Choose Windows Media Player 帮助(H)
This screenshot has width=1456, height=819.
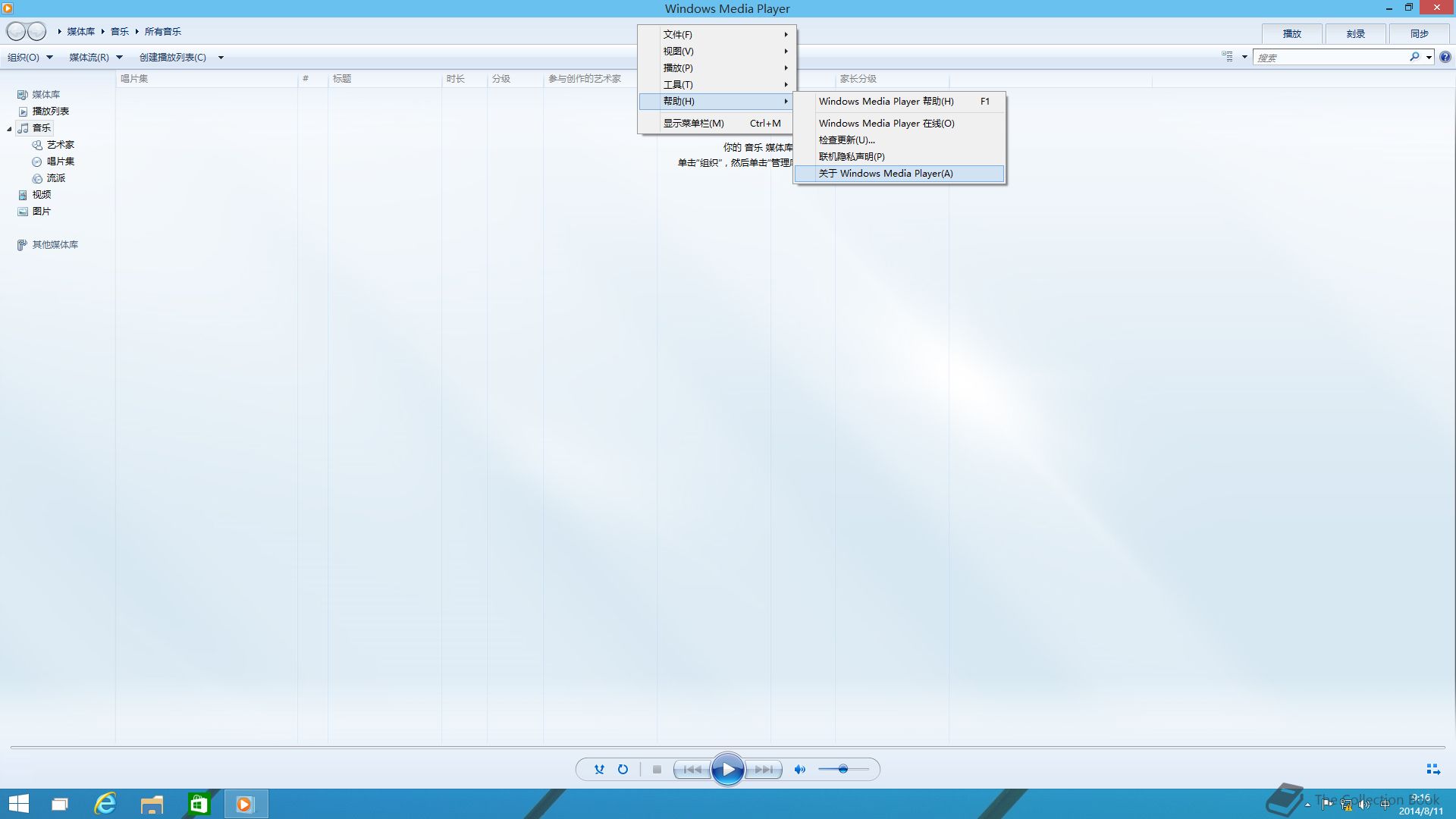(x=899, y=101)
